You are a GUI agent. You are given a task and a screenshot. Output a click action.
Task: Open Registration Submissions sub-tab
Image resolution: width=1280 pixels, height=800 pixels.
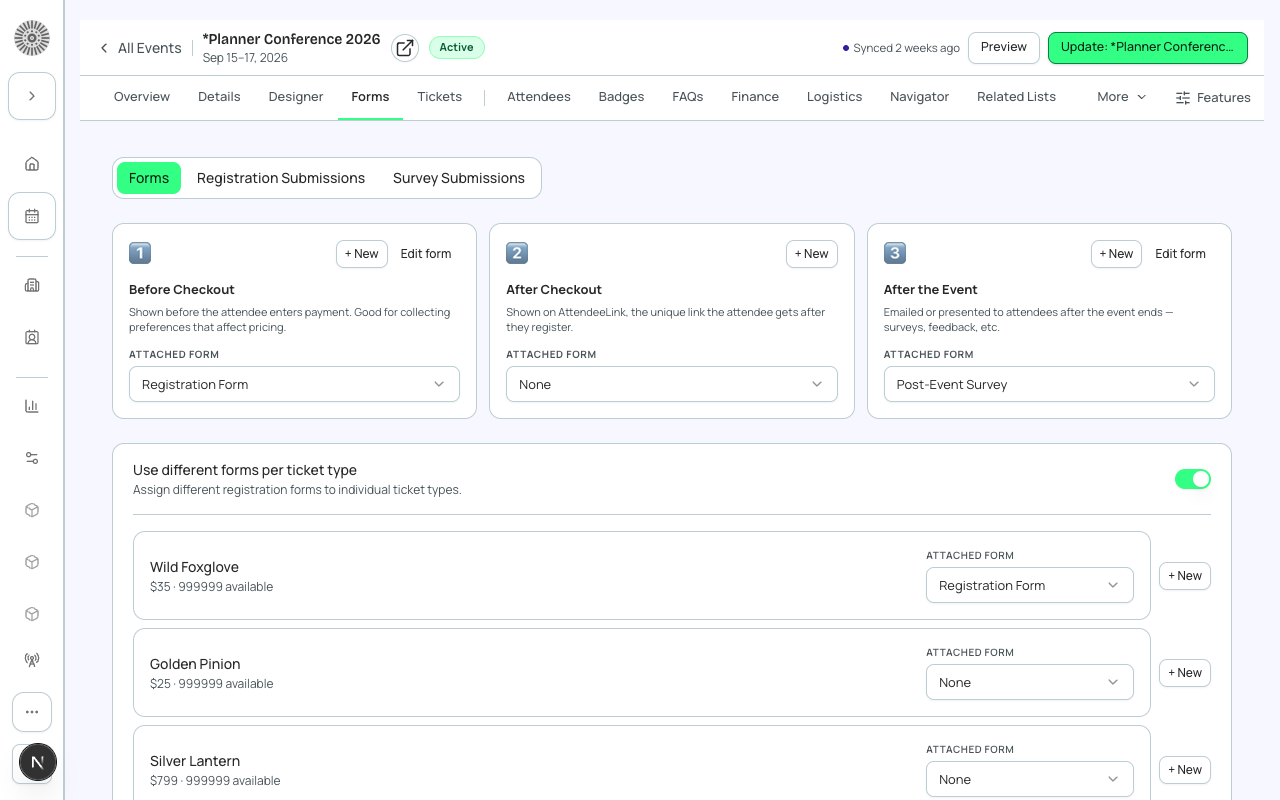(281, 178)
